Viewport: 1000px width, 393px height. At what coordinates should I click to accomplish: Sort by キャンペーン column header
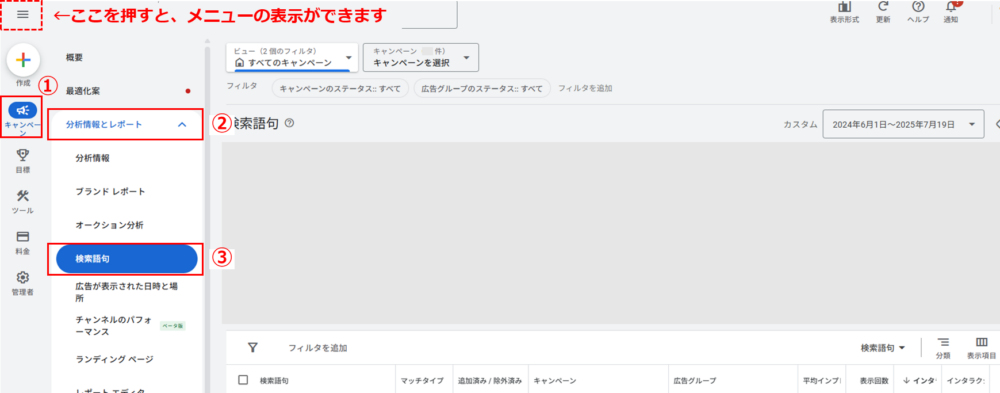555,380
